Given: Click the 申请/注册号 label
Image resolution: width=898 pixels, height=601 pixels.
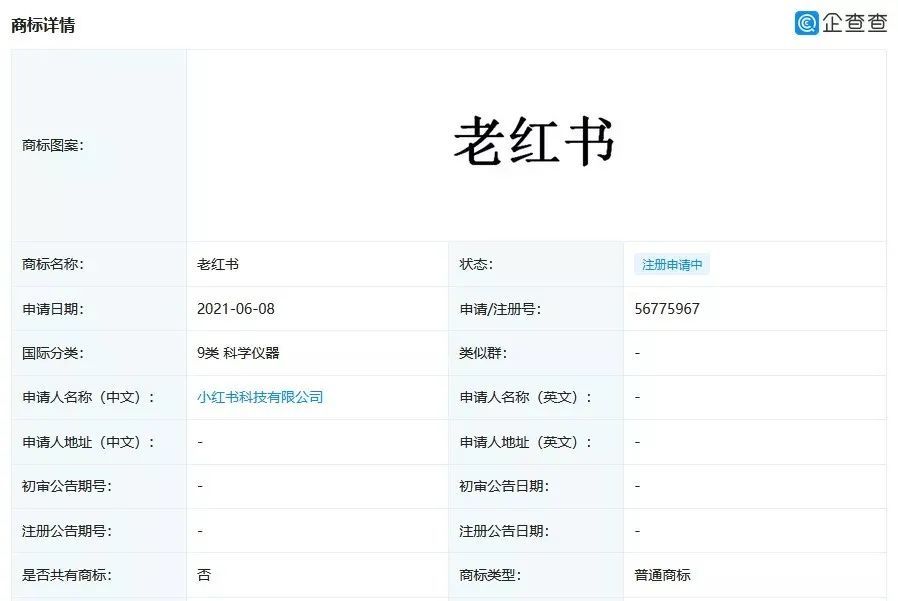Looking at the screenshot, I should pyautogui.click(x=500, y=309).
